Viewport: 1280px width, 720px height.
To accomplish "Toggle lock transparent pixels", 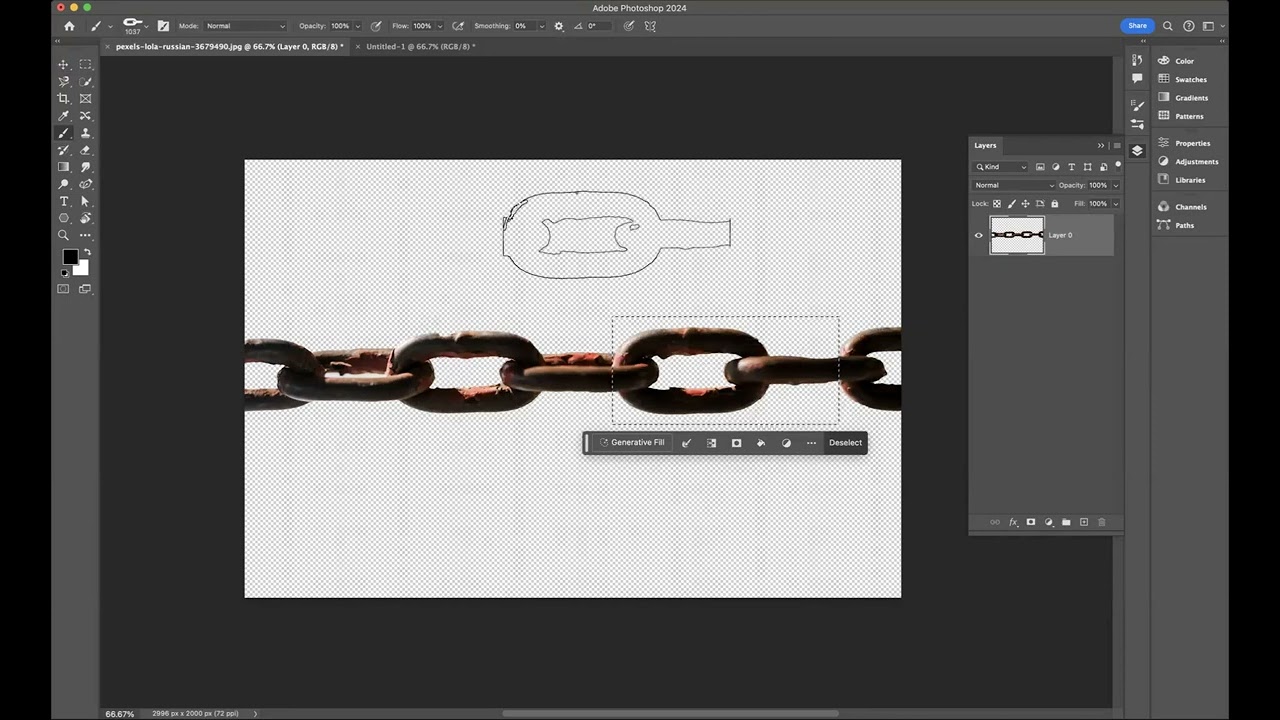I will (997, 204).
